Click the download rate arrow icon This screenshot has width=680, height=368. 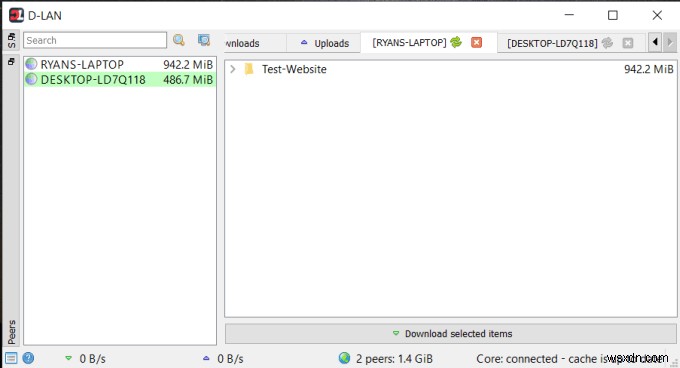[68, 358]
